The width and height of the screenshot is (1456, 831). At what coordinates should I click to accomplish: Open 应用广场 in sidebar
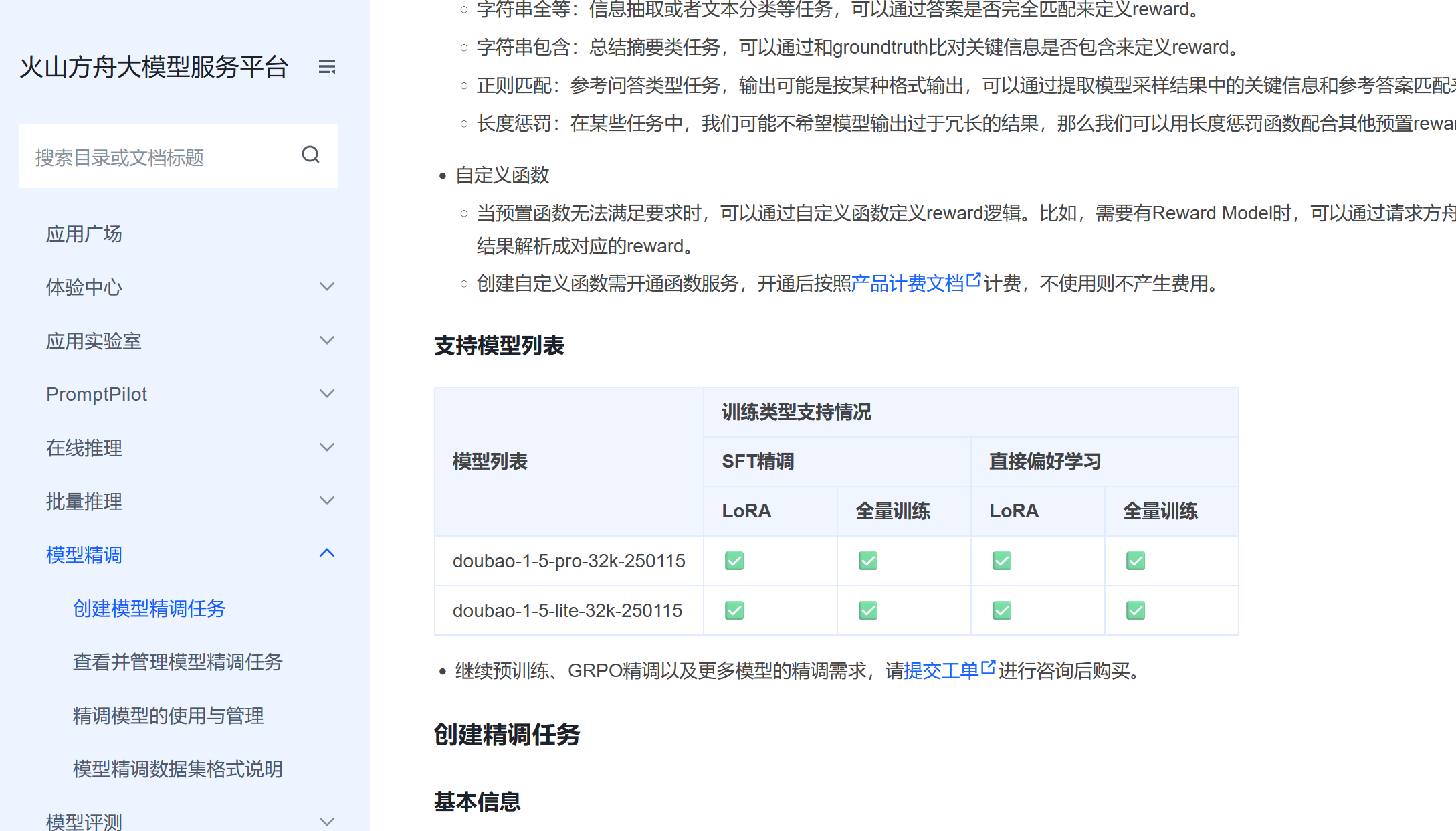click(x=84, y=234)
